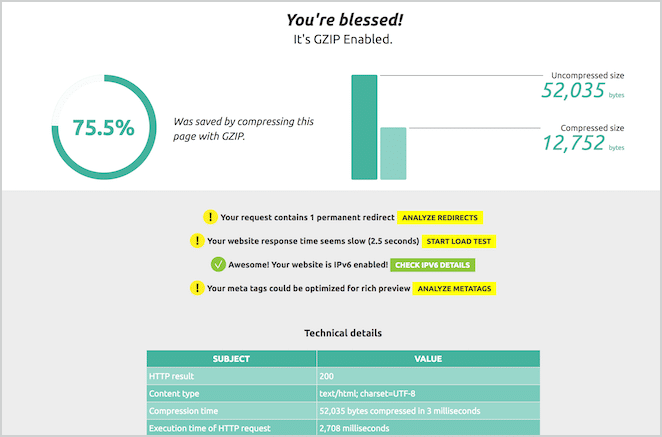Click the warning icon beside meta tags message
The image size is (662, 437).
197,288
